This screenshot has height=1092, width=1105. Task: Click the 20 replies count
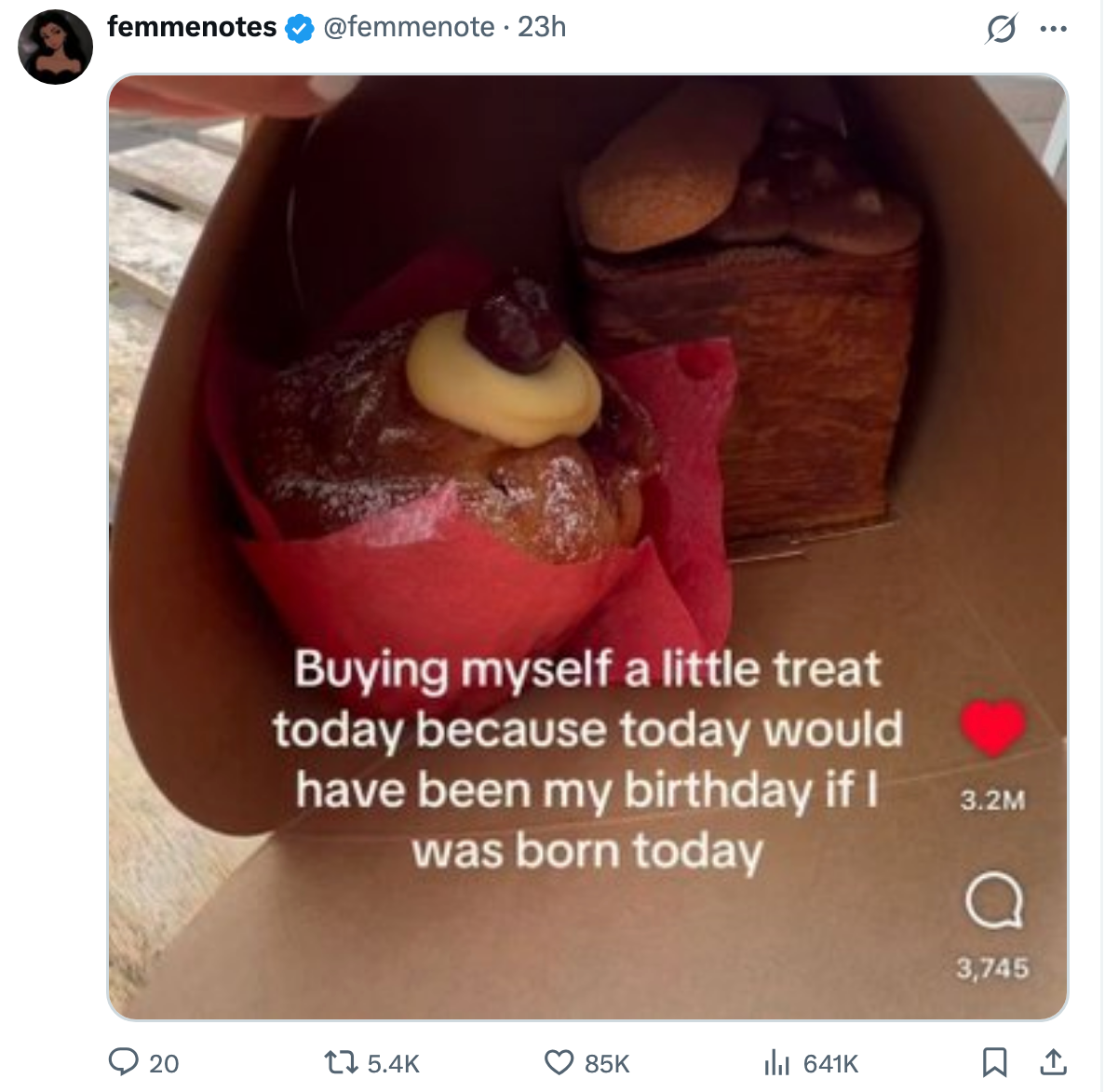pos(164,1063)
